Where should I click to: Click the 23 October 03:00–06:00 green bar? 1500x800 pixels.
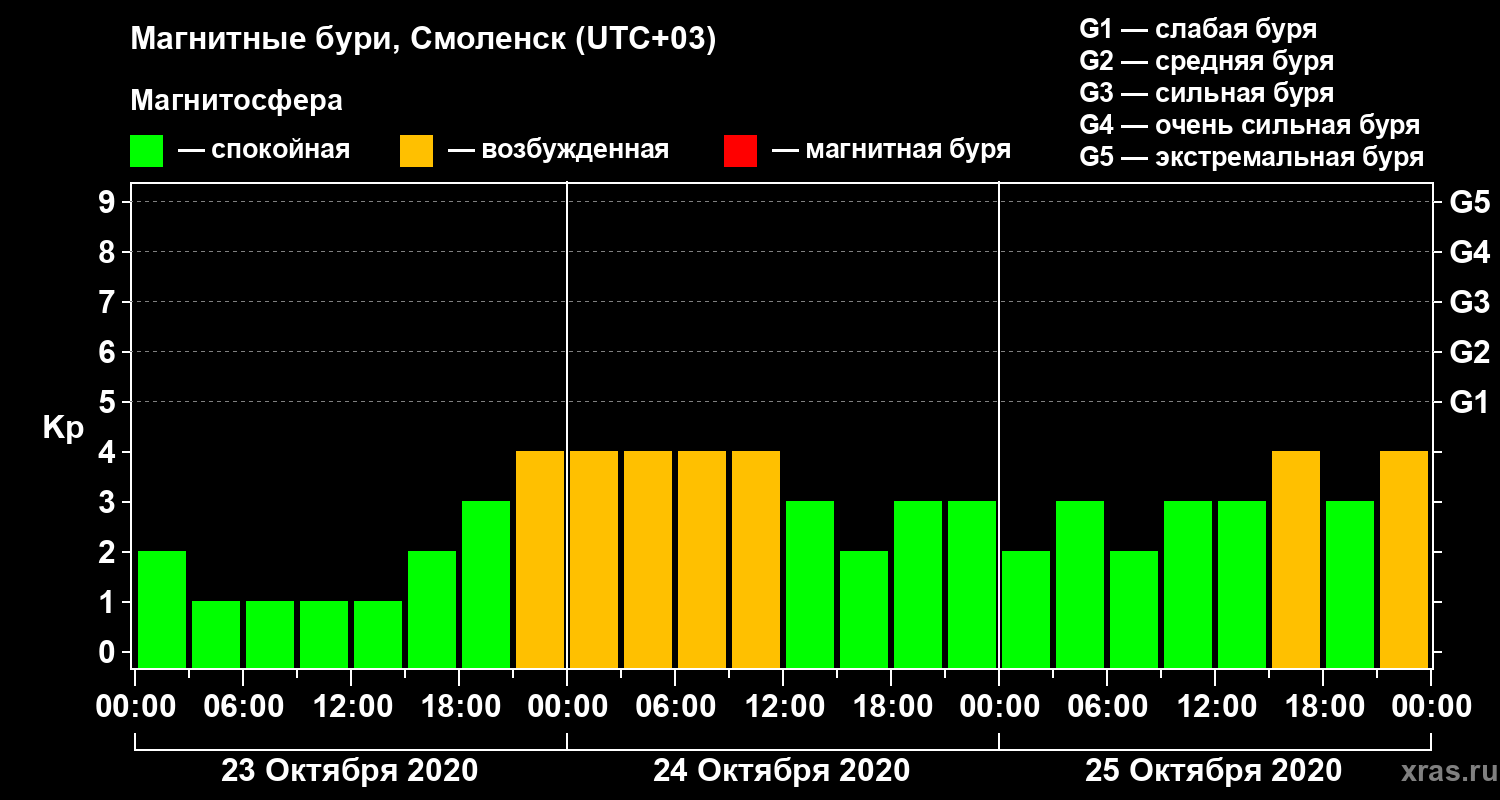point(216,634)
